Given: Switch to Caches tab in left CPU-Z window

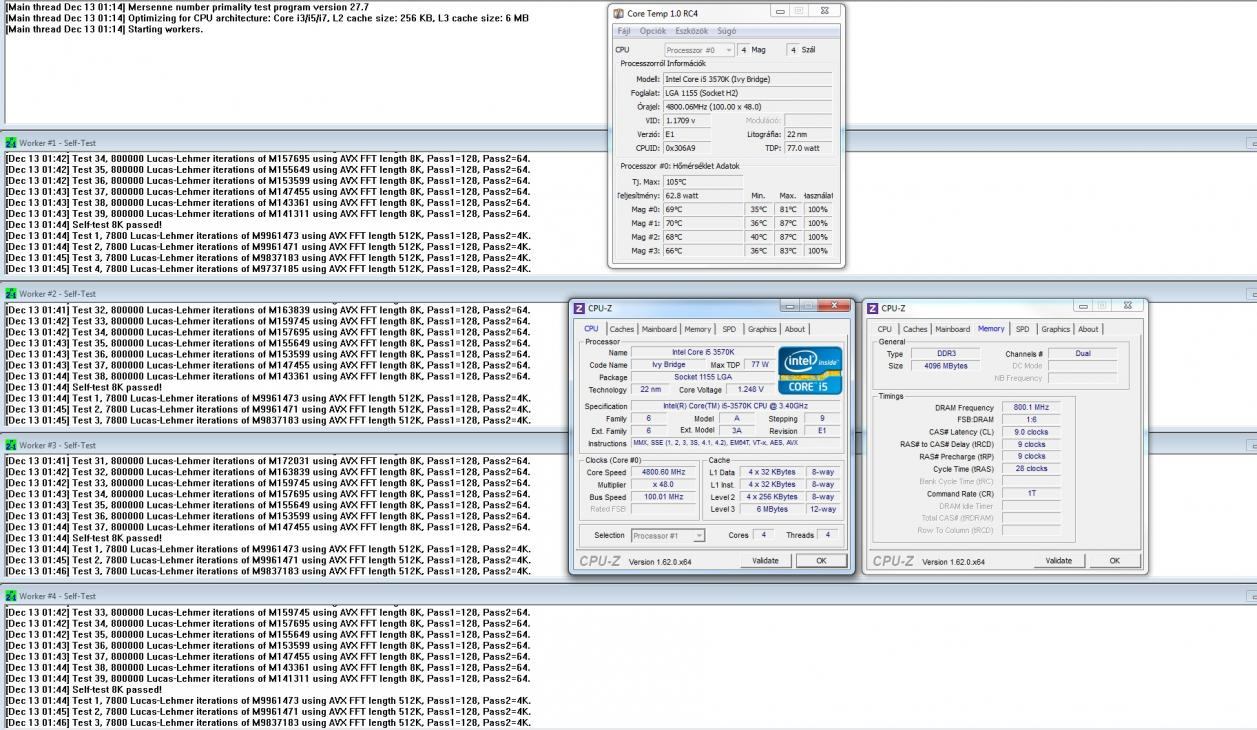Looking at the screenshot, I should (x=622, y=329).
